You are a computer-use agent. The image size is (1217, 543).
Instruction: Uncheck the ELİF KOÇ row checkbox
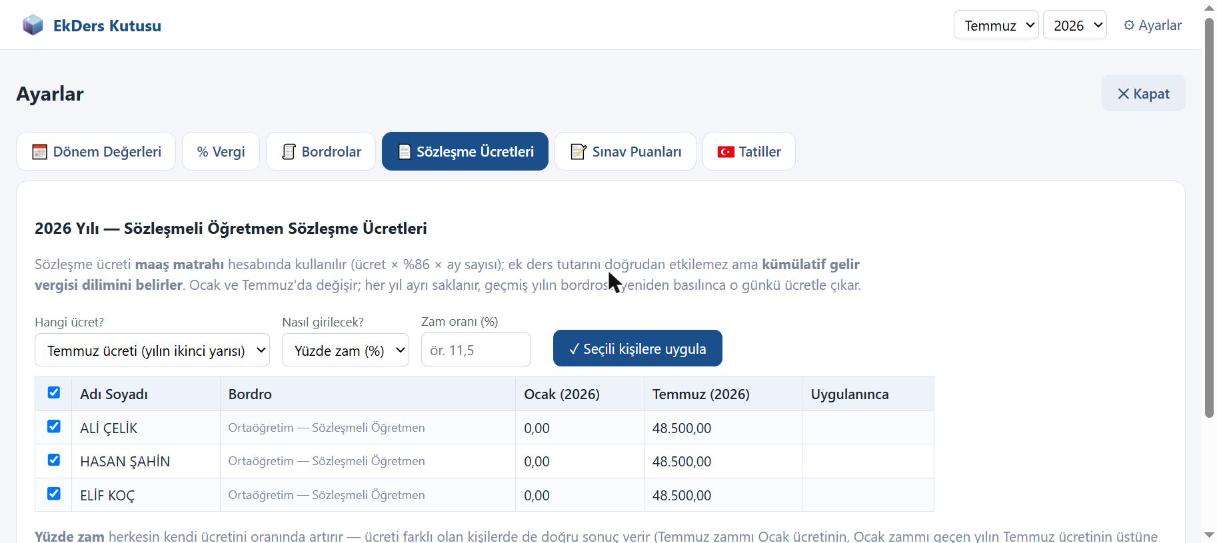54,494
